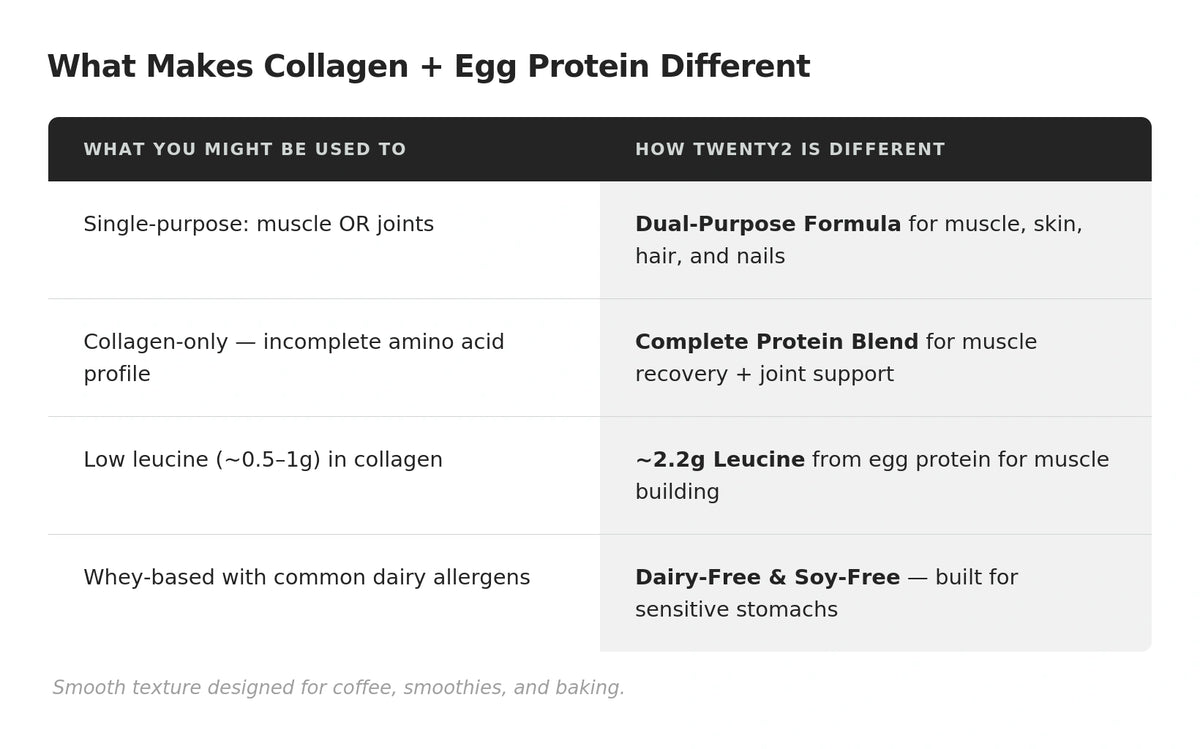Click the main heading about Collagen + Egg Protein
1200x749 pixels.
point(428,67)
